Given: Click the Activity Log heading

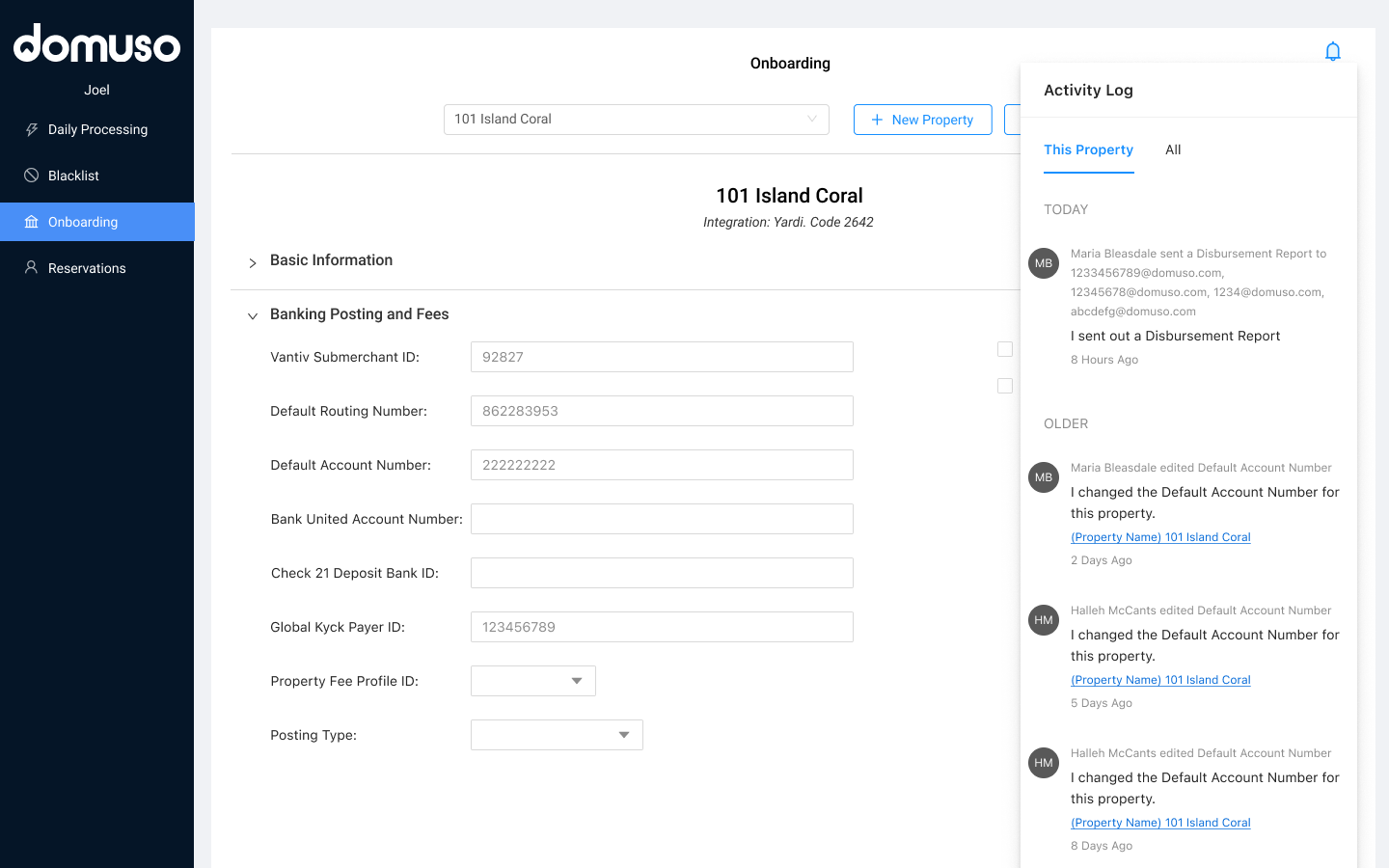Looking at the screenshot, I should (x=1088, y=90).
